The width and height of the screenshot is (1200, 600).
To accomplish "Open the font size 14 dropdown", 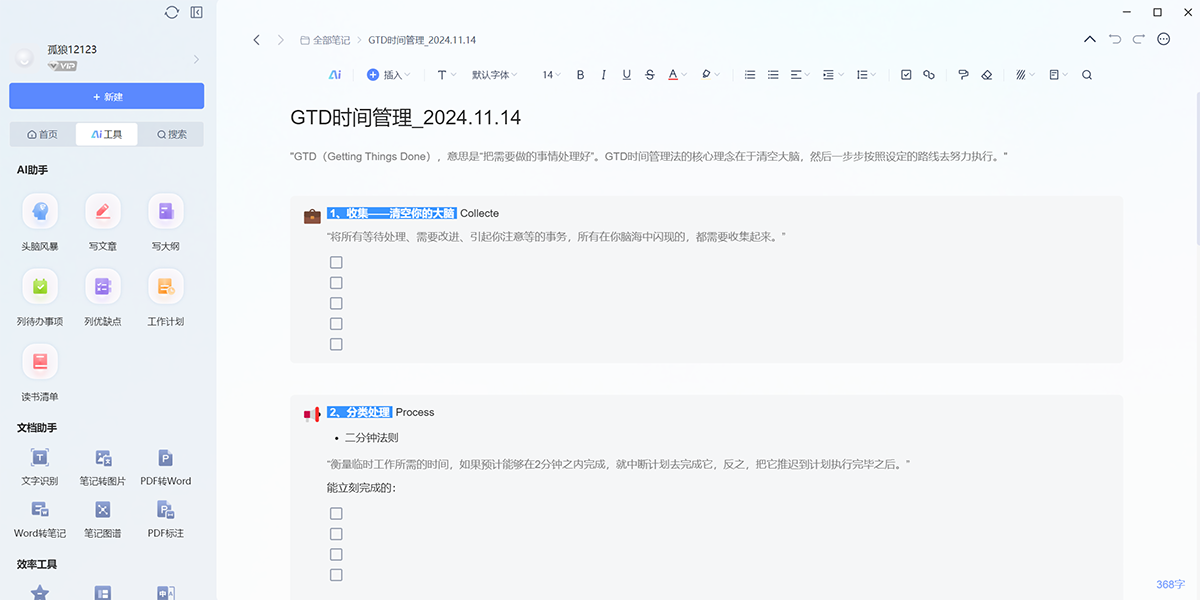I will click(x=550, y=74).
